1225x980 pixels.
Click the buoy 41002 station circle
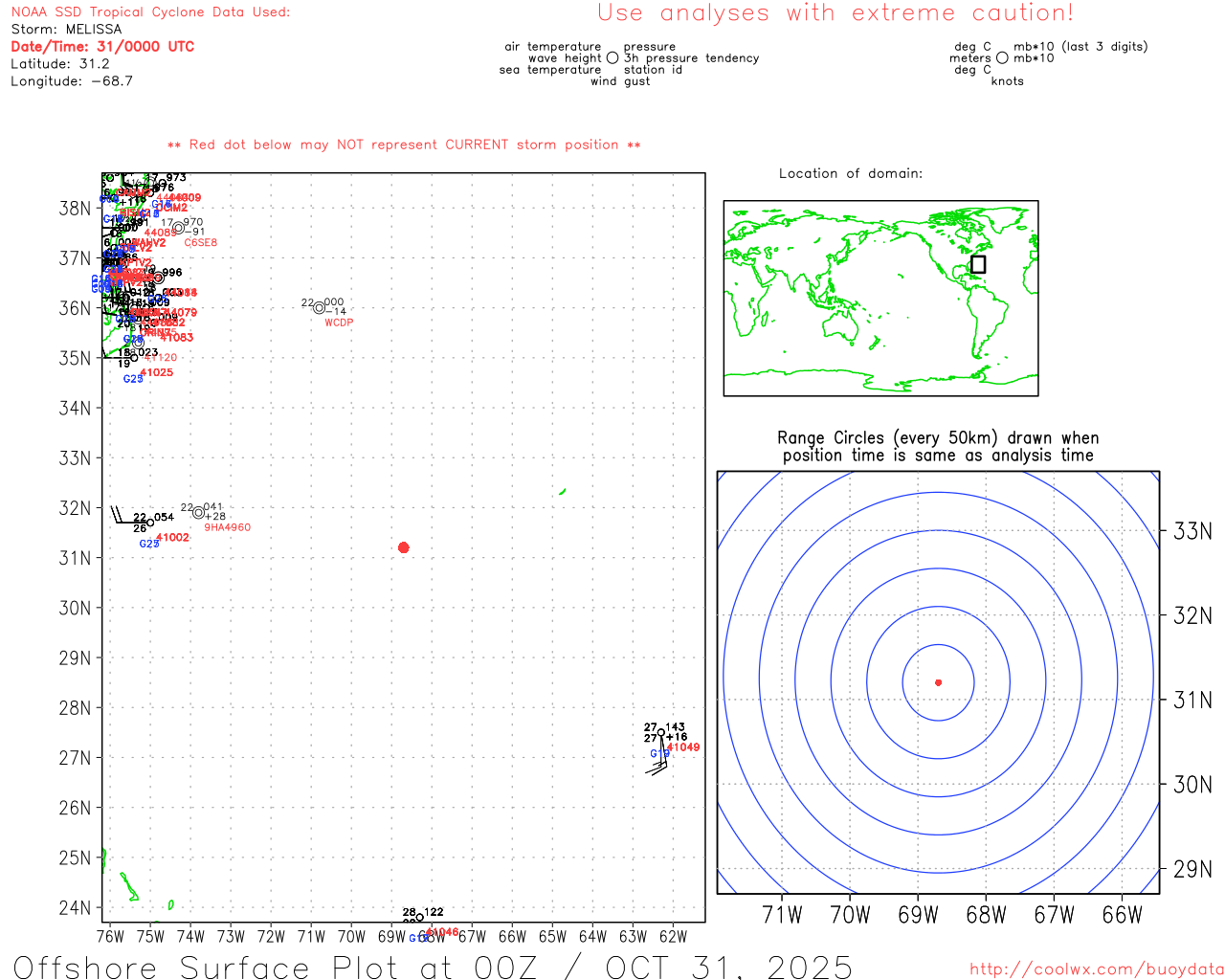coord(150,523)
